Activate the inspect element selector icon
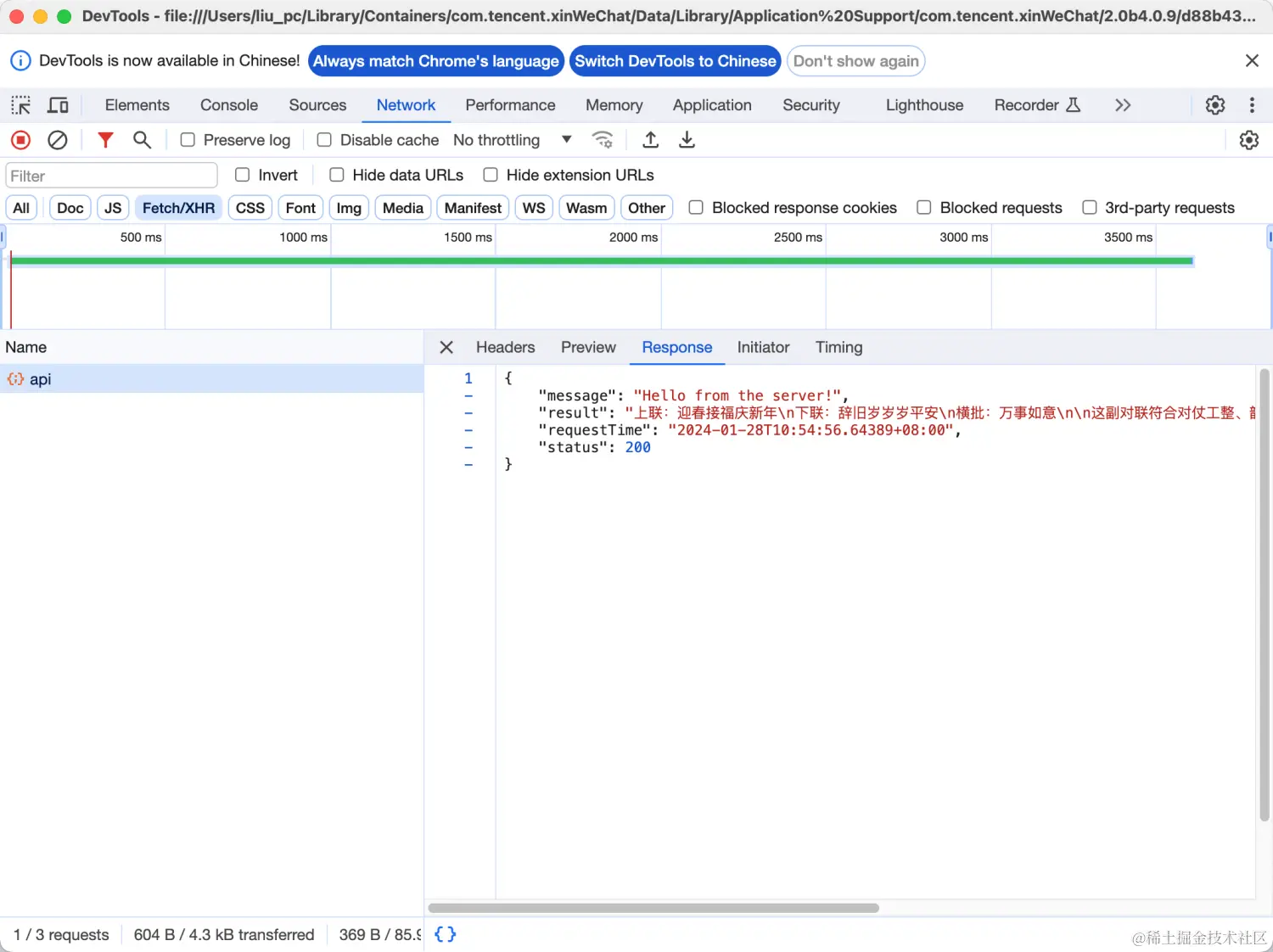 20,105
